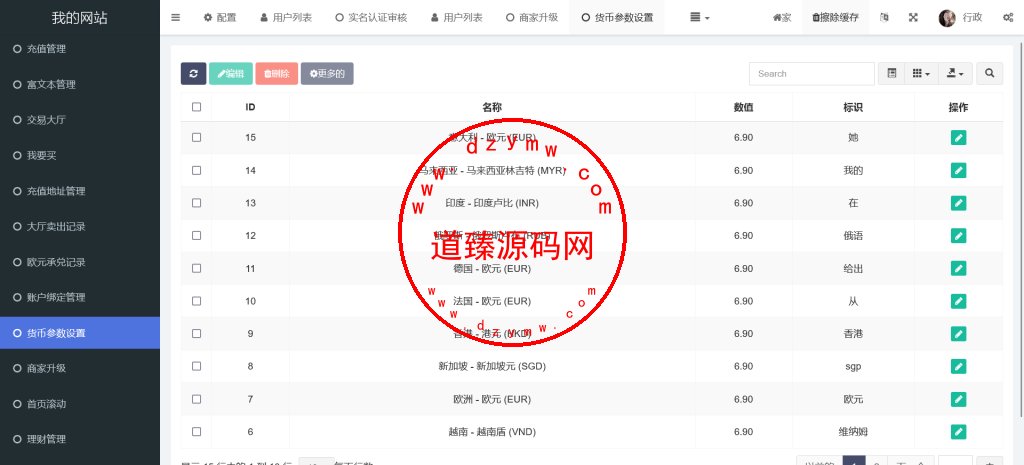Sort by the 数值 column header
The image size is (1024, 465).
tap(744, 107)
